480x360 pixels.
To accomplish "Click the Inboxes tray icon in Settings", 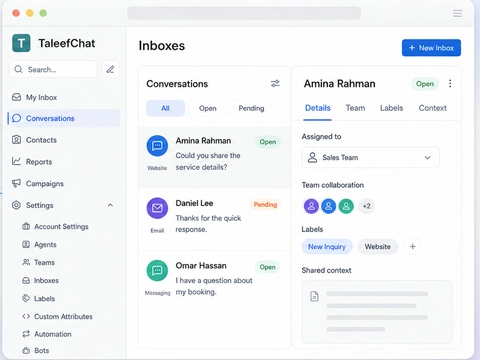I will pos(26,280).
